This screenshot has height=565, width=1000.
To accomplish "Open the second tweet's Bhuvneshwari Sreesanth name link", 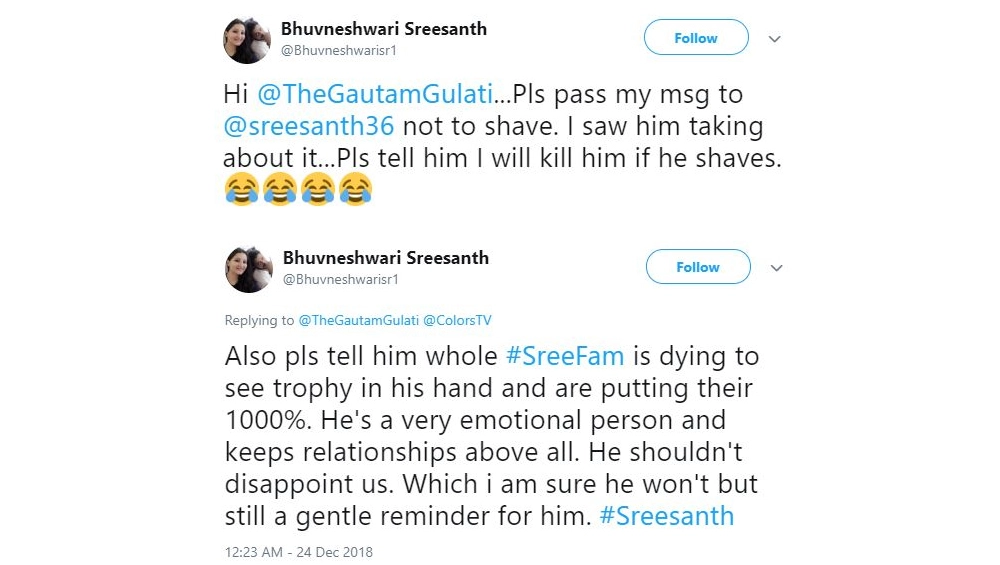I will point(385,258).
